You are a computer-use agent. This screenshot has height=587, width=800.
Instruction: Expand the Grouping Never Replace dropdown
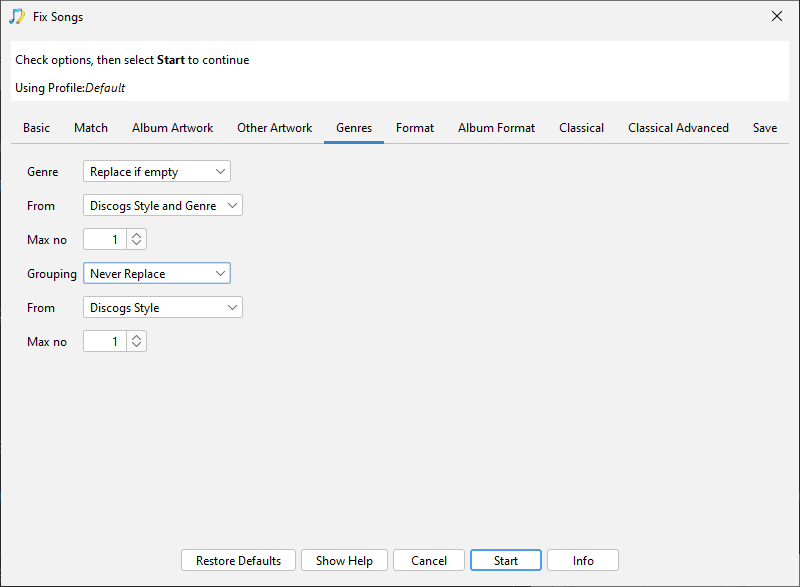click(x=157, y=274)
